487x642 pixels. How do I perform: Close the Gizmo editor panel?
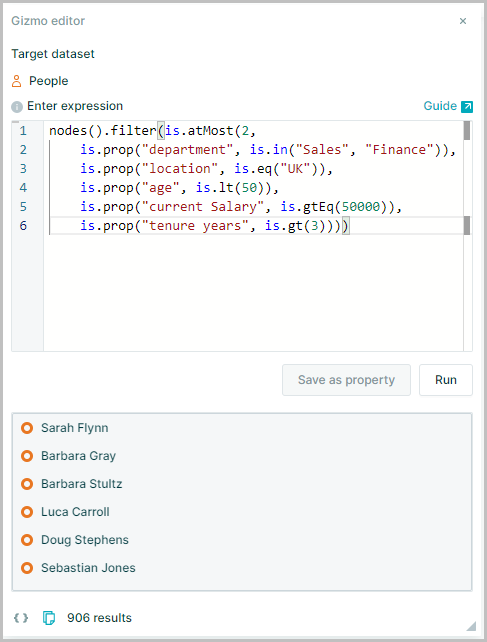coord(463,21)
